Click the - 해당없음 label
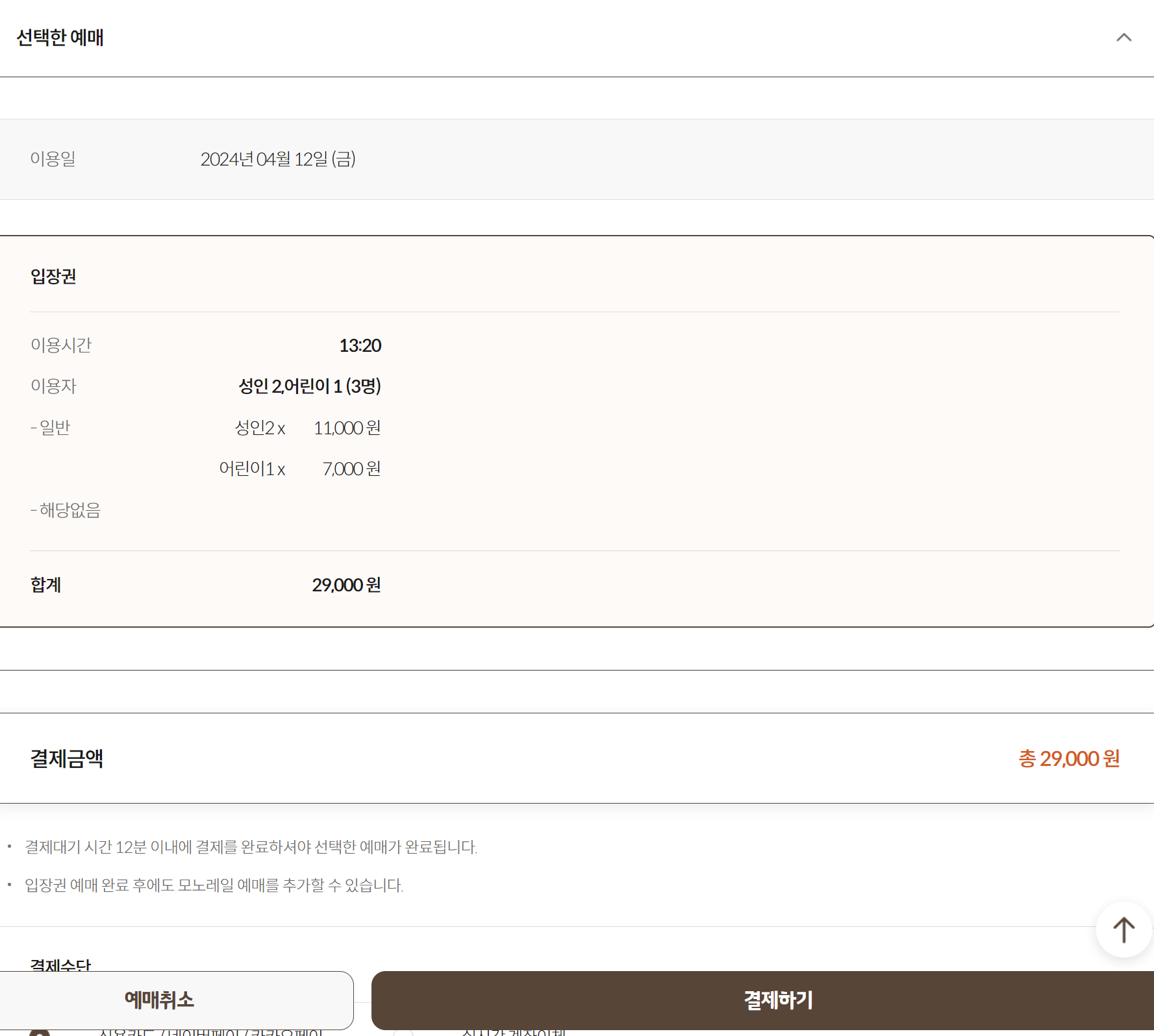Screen dimensions: 1154x1036 pos(65,510)
